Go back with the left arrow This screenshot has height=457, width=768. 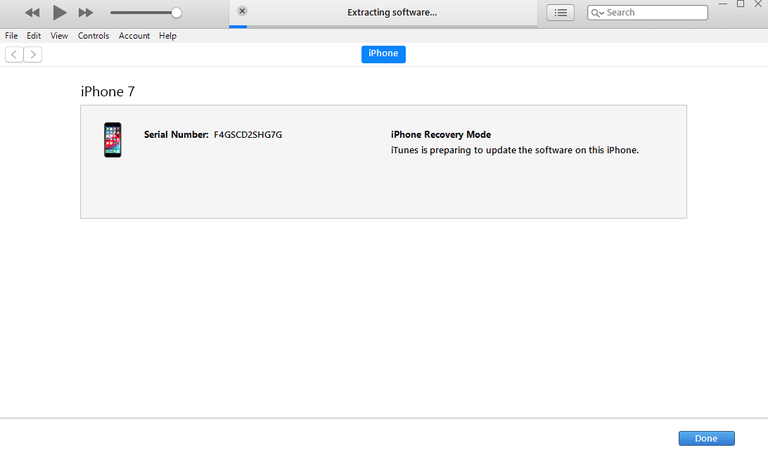coord(14,54)
